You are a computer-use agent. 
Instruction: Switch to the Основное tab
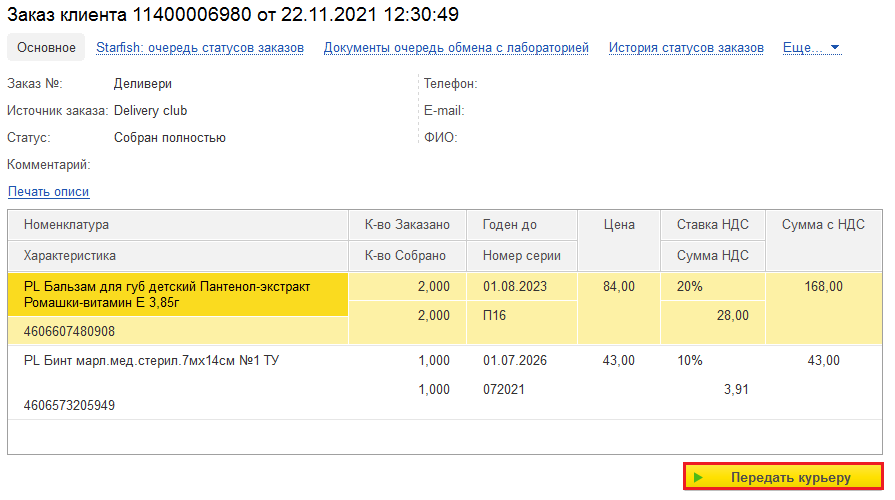(46, 47)
